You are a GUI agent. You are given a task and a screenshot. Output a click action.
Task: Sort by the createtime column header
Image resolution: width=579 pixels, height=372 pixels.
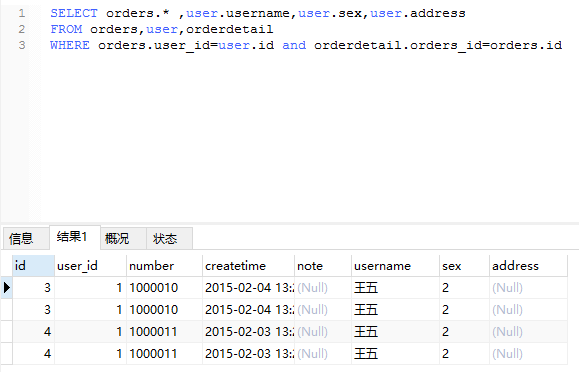pos(249,266)
